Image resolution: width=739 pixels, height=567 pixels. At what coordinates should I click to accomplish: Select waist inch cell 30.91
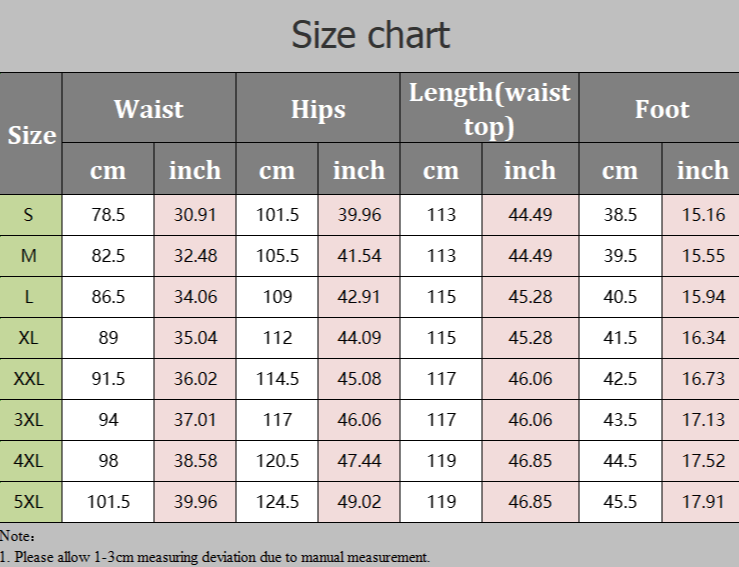tap(195, 215)
